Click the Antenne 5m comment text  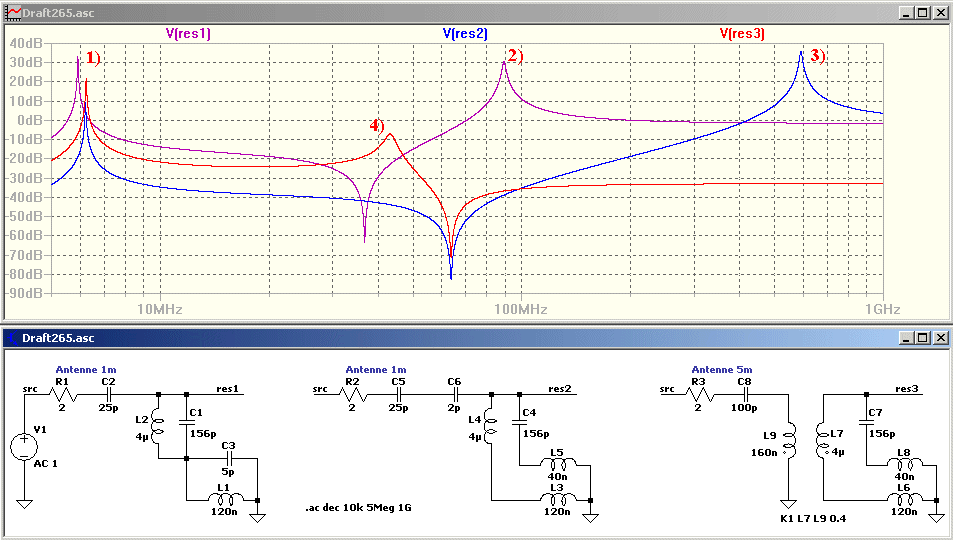coord(721,369)
